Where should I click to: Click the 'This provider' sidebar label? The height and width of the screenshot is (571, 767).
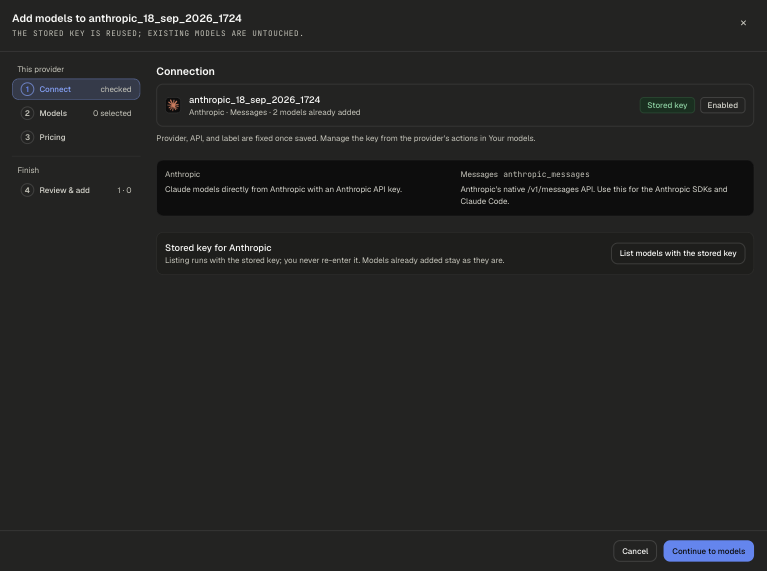tap(41, 69)
